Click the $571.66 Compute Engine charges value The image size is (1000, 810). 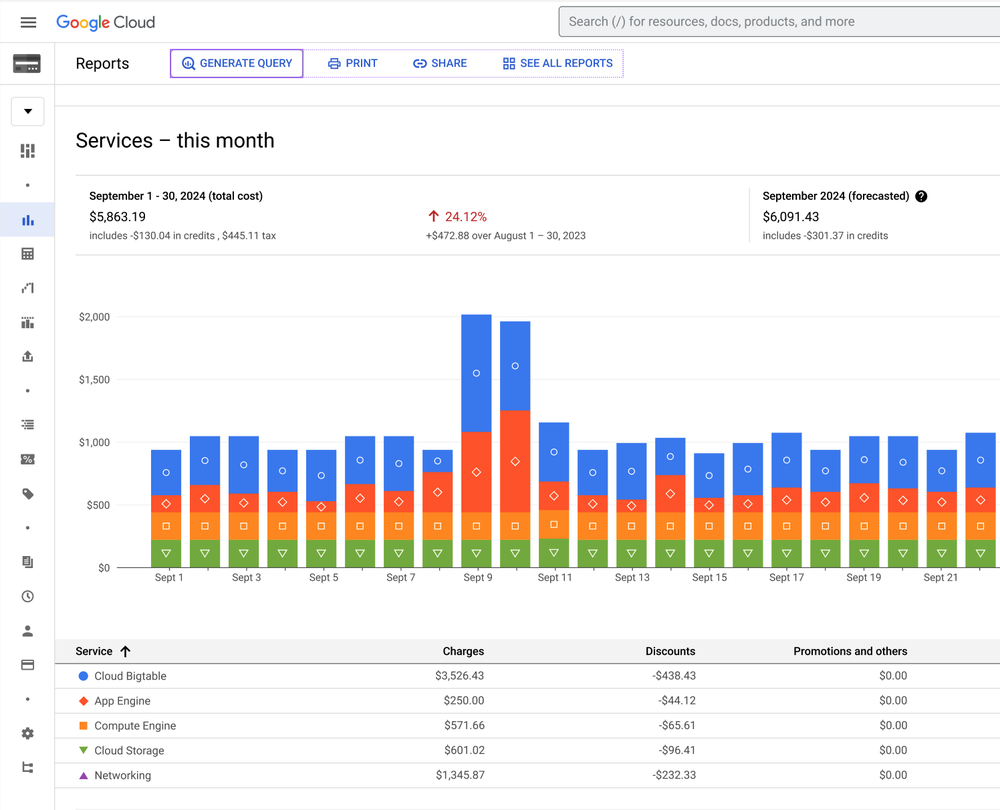coord(464,725)
